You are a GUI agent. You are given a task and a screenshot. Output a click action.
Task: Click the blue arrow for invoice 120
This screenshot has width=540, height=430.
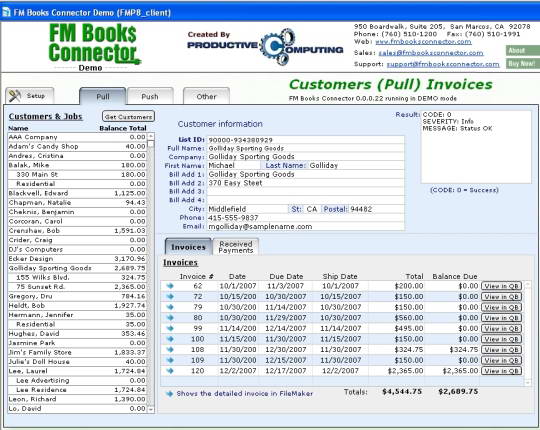coord(170,371)
